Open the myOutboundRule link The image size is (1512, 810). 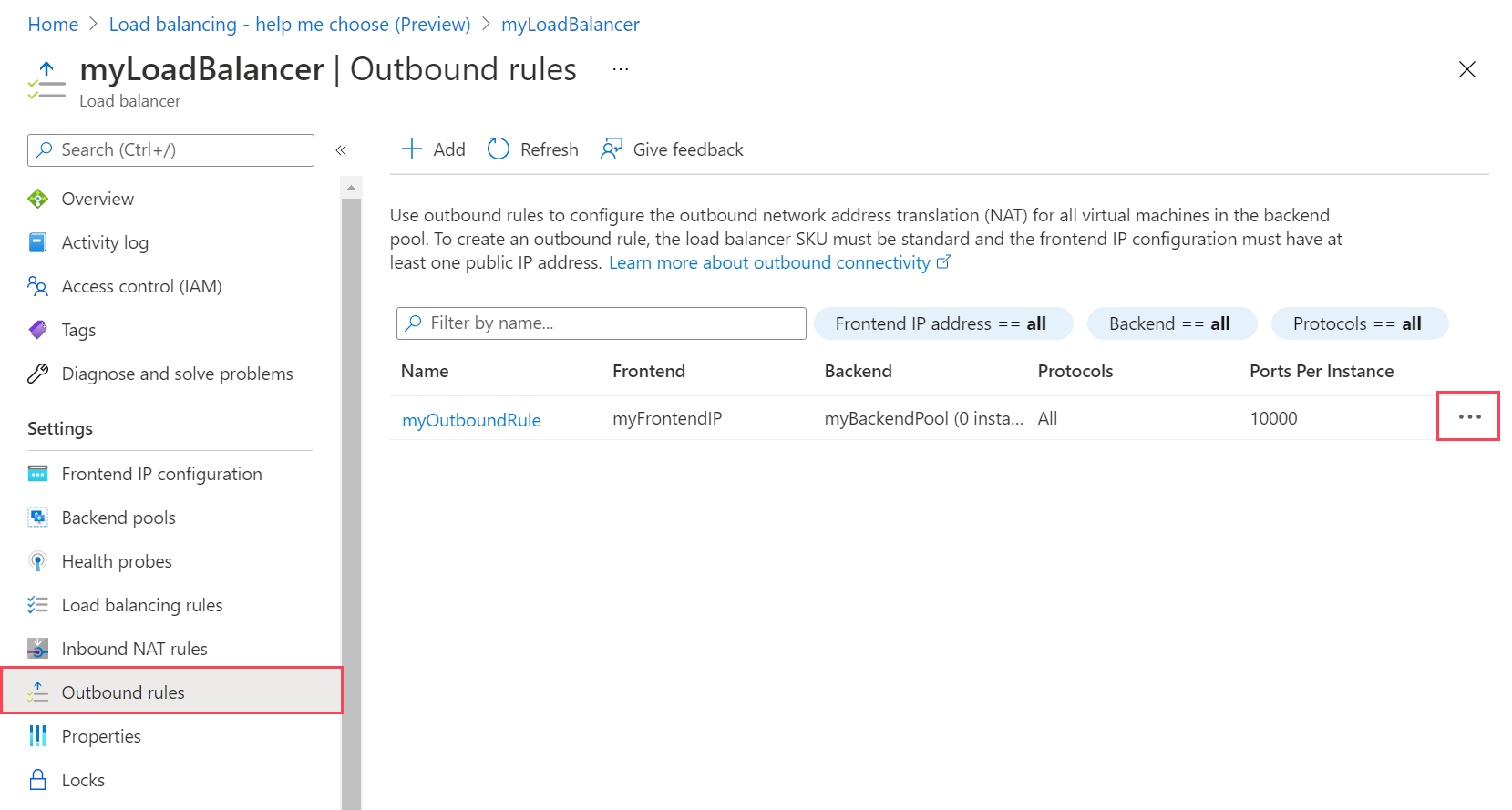[x=471, y=420]
